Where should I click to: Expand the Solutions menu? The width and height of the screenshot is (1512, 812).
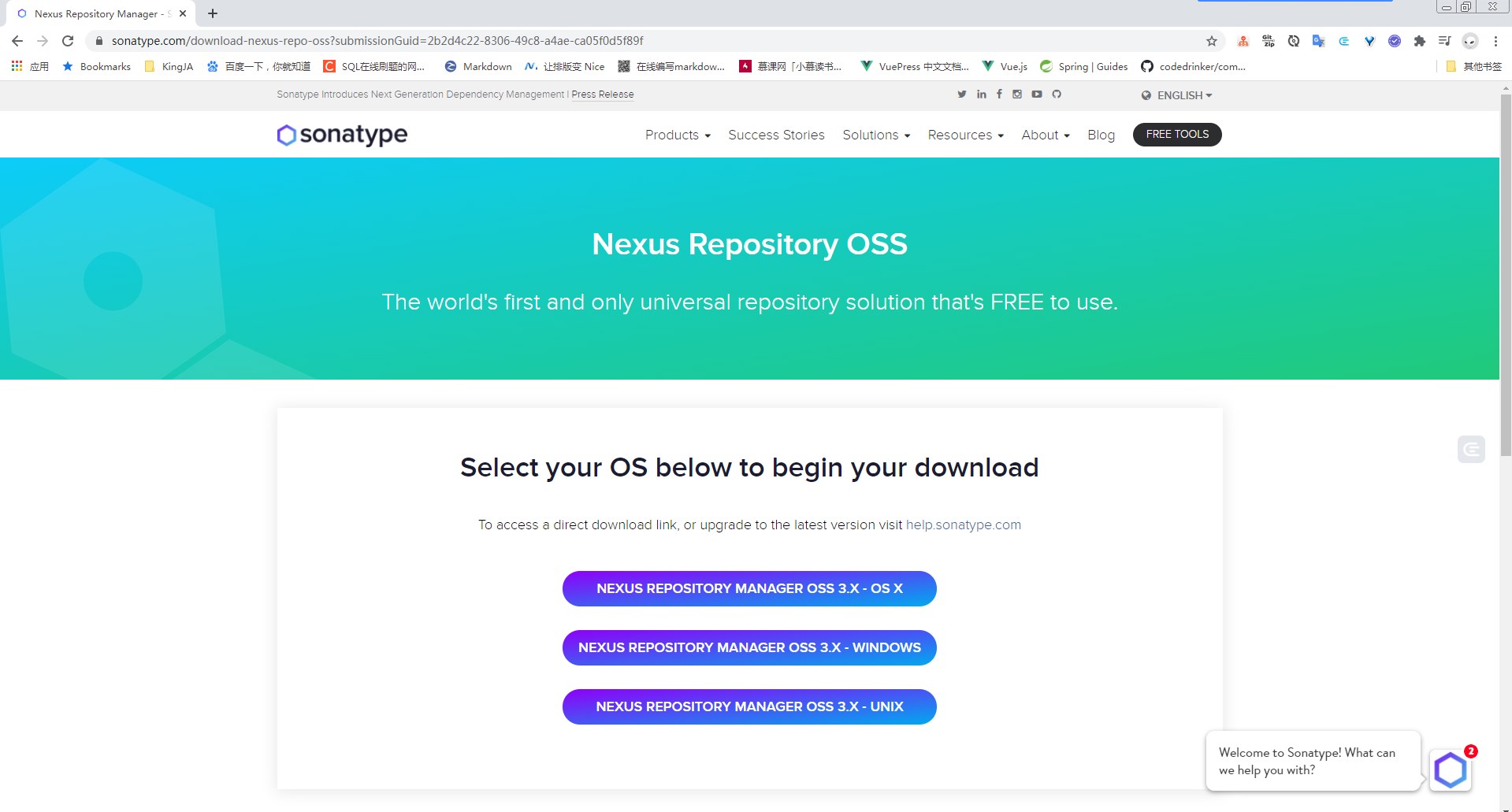(x=876, y=135)
